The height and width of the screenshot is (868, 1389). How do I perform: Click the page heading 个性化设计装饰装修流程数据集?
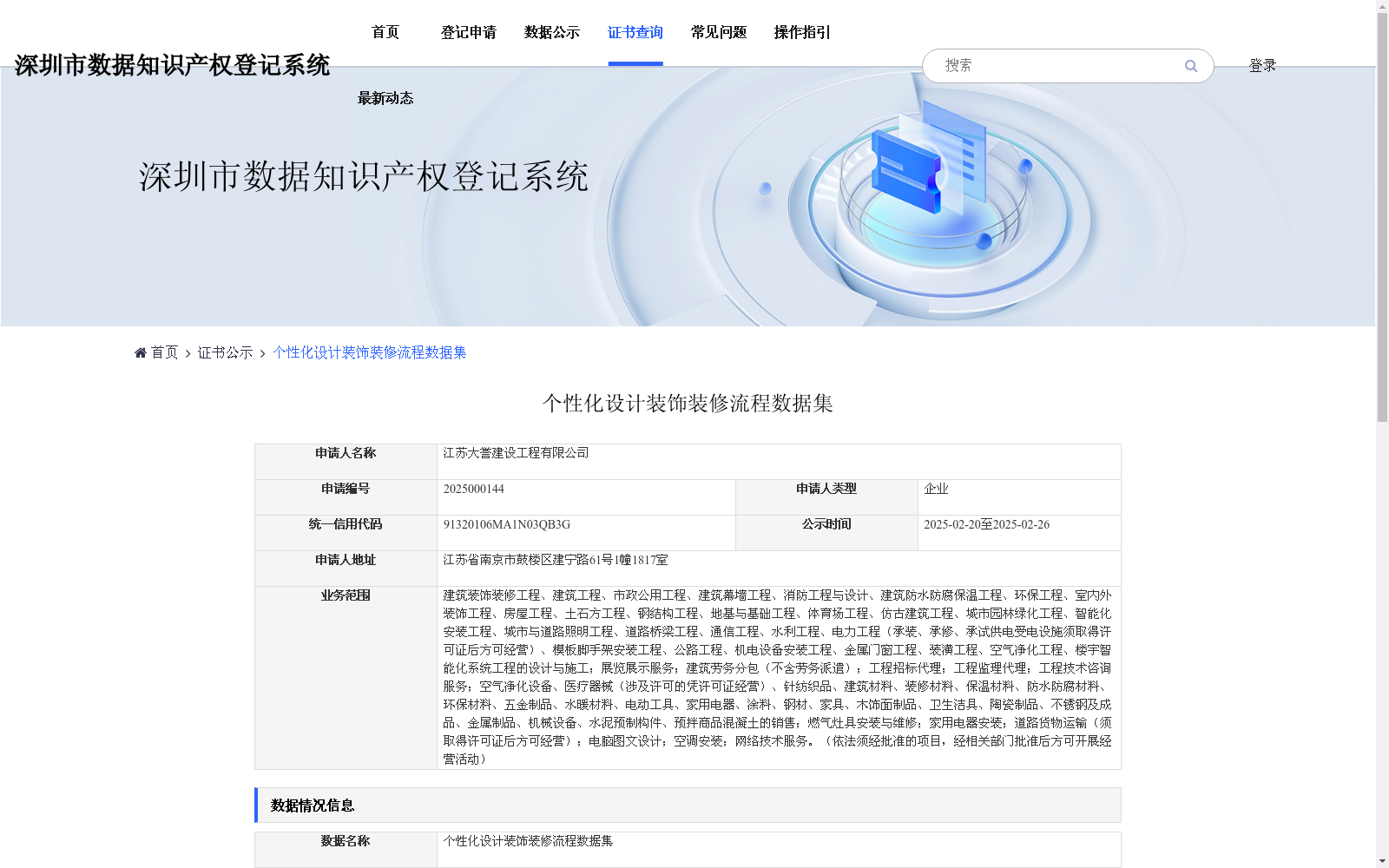point(688,404)
